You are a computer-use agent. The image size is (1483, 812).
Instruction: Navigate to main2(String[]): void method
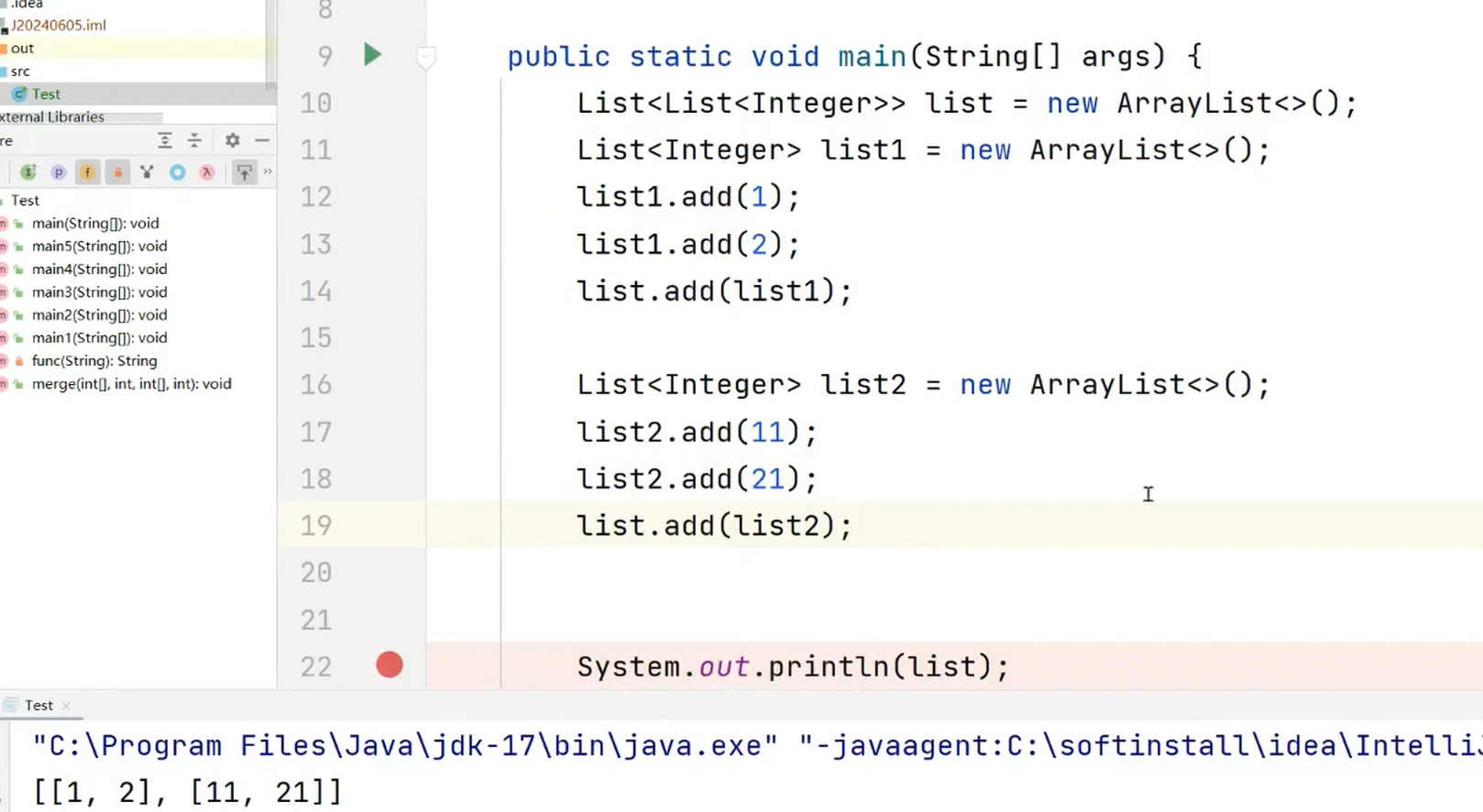(x=100, y=314)
